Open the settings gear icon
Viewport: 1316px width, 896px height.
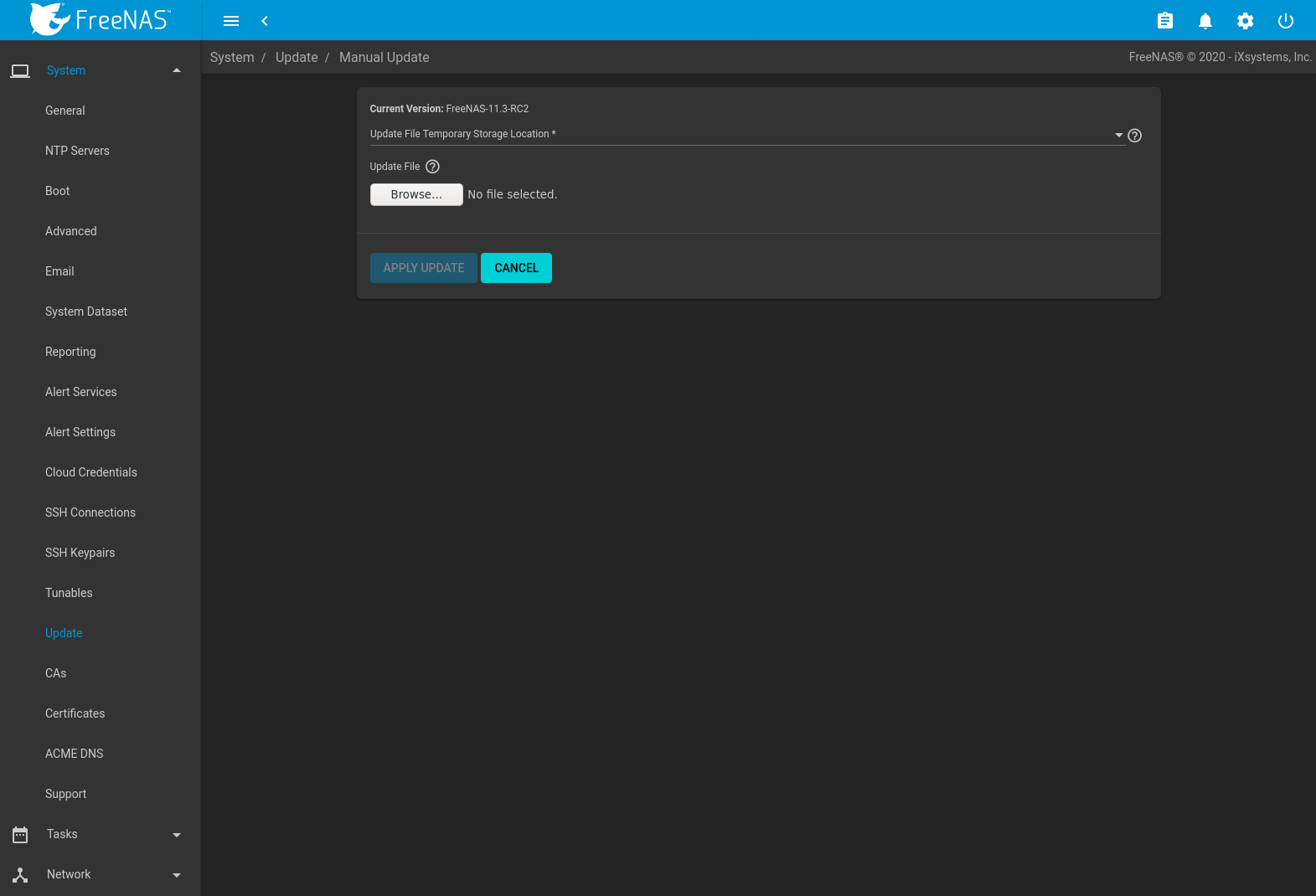tap(1245, 21)
